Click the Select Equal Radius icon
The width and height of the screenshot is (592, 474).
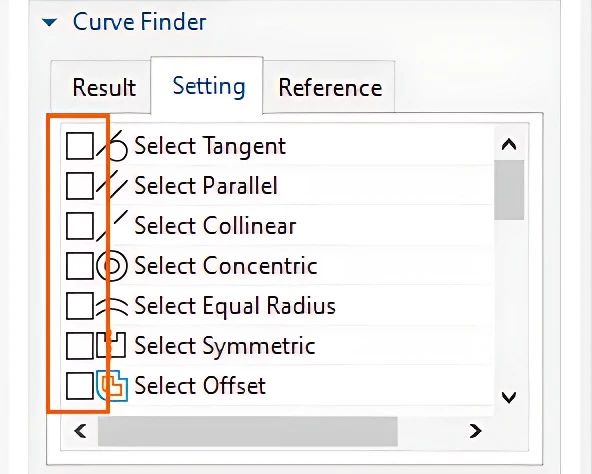[x=112, y=306]
